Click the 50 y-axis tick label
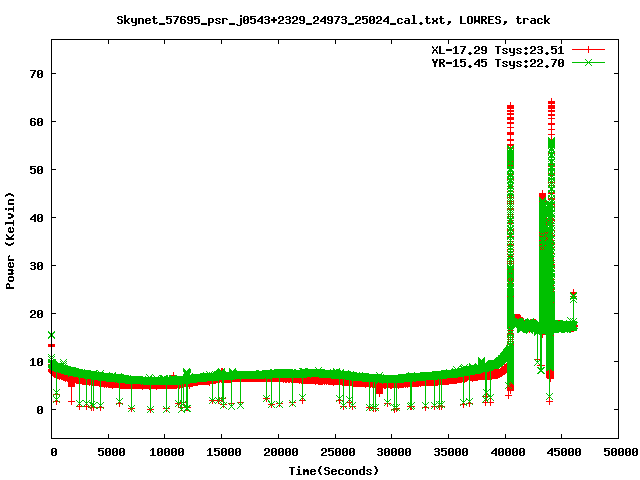The width and height of the screenshot is (640, 480). (36, 170)
